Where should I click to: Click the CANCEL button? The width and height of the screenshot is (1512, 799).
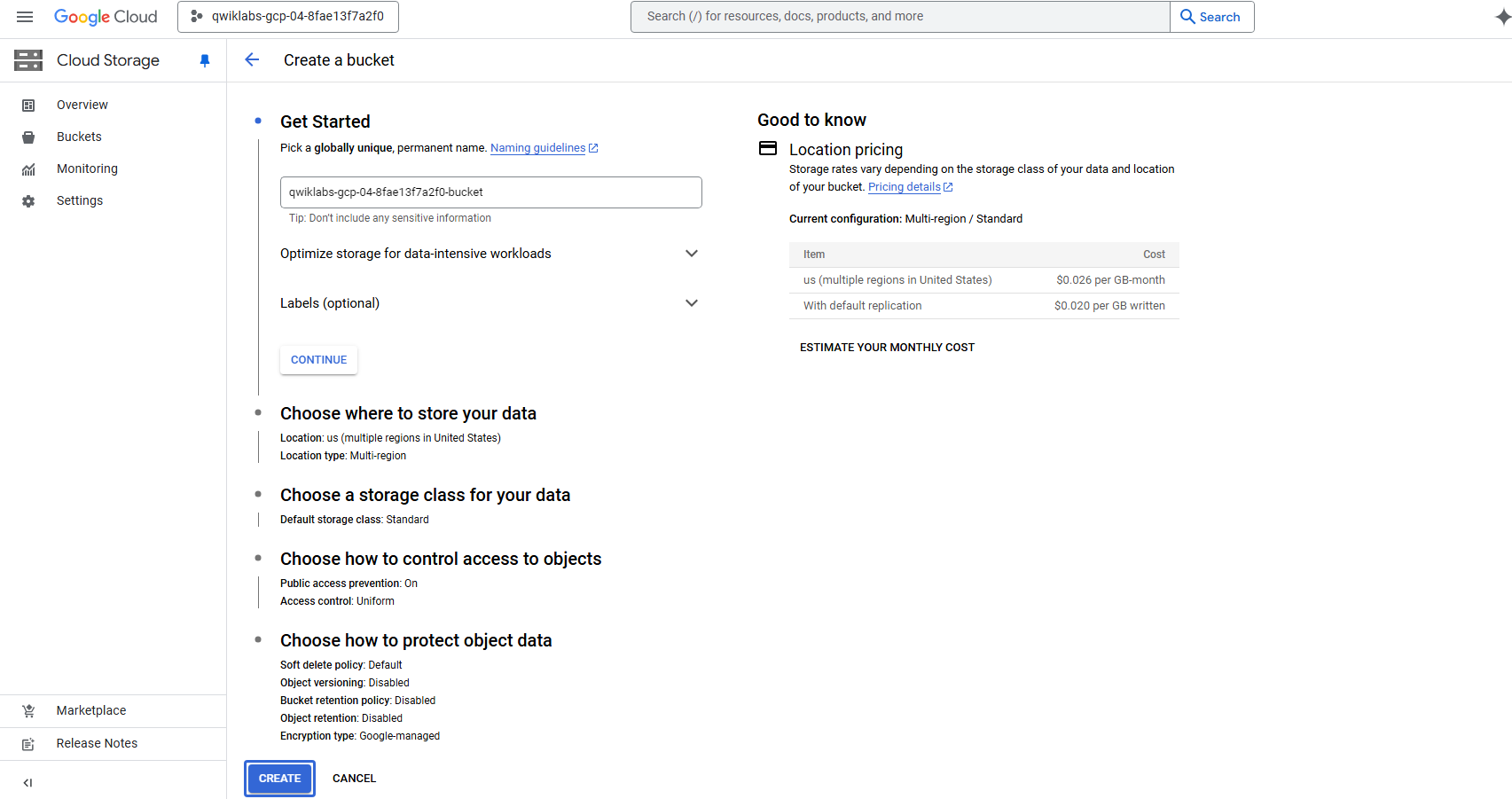pos(354,779)
